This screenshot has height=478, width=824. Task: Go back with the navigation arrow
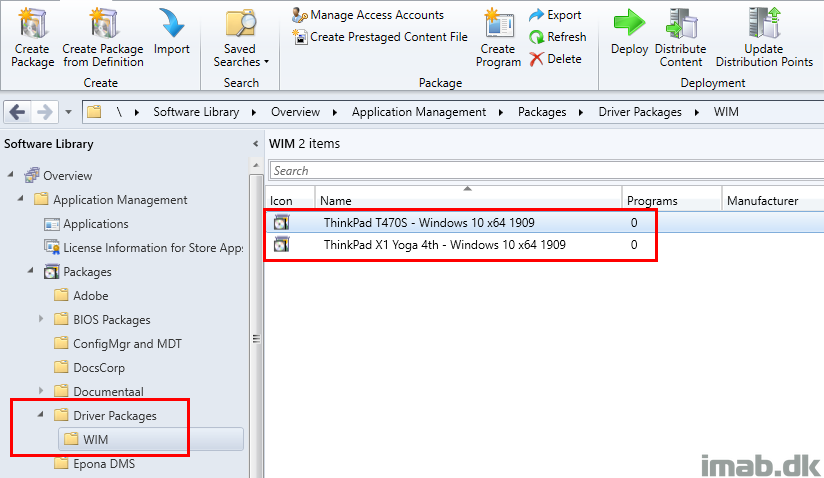tap(17, 112)
